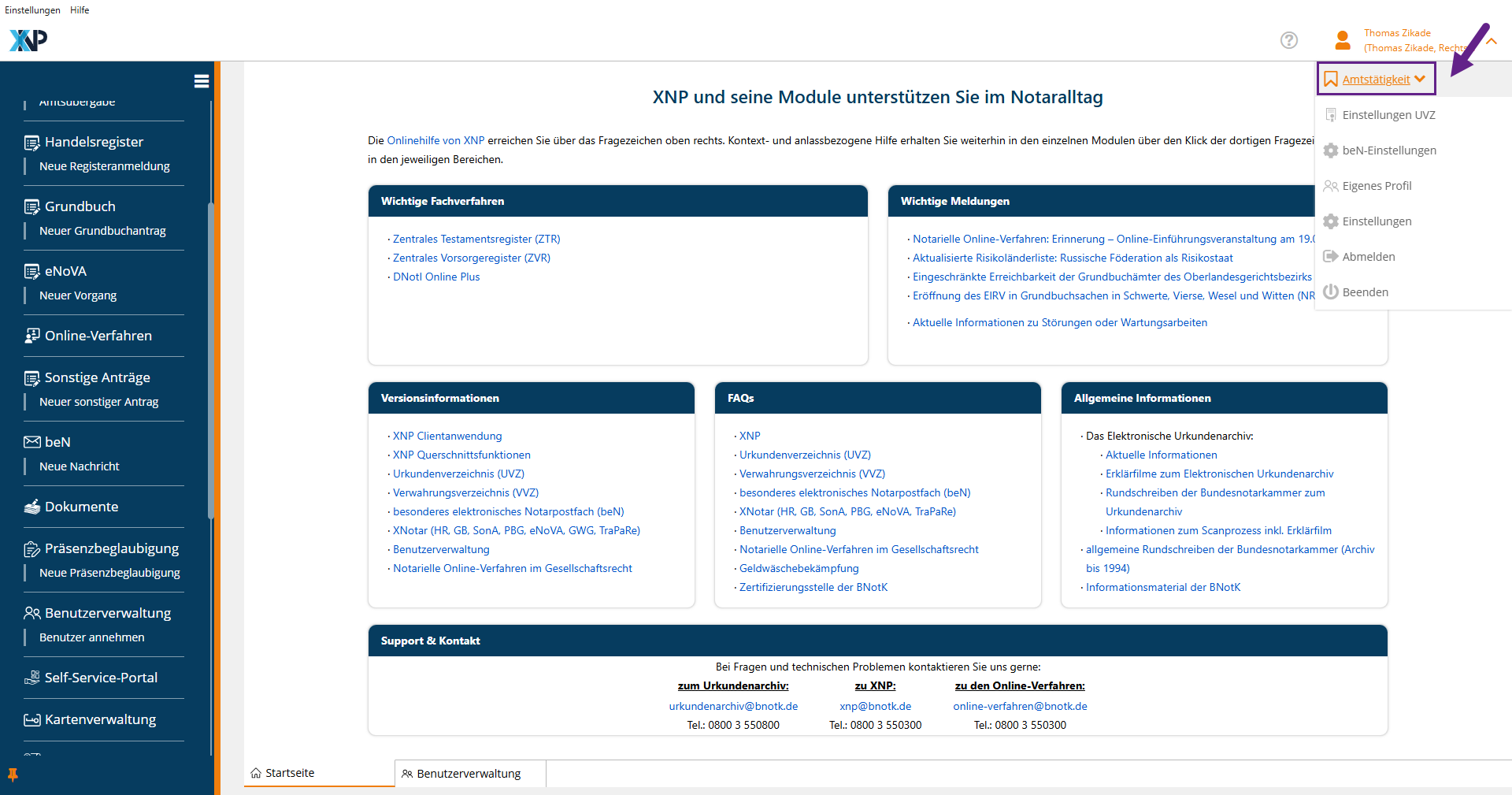Open Self-Service-Portal in the sidebar
1512x795 pixels.
coord(101,678)
